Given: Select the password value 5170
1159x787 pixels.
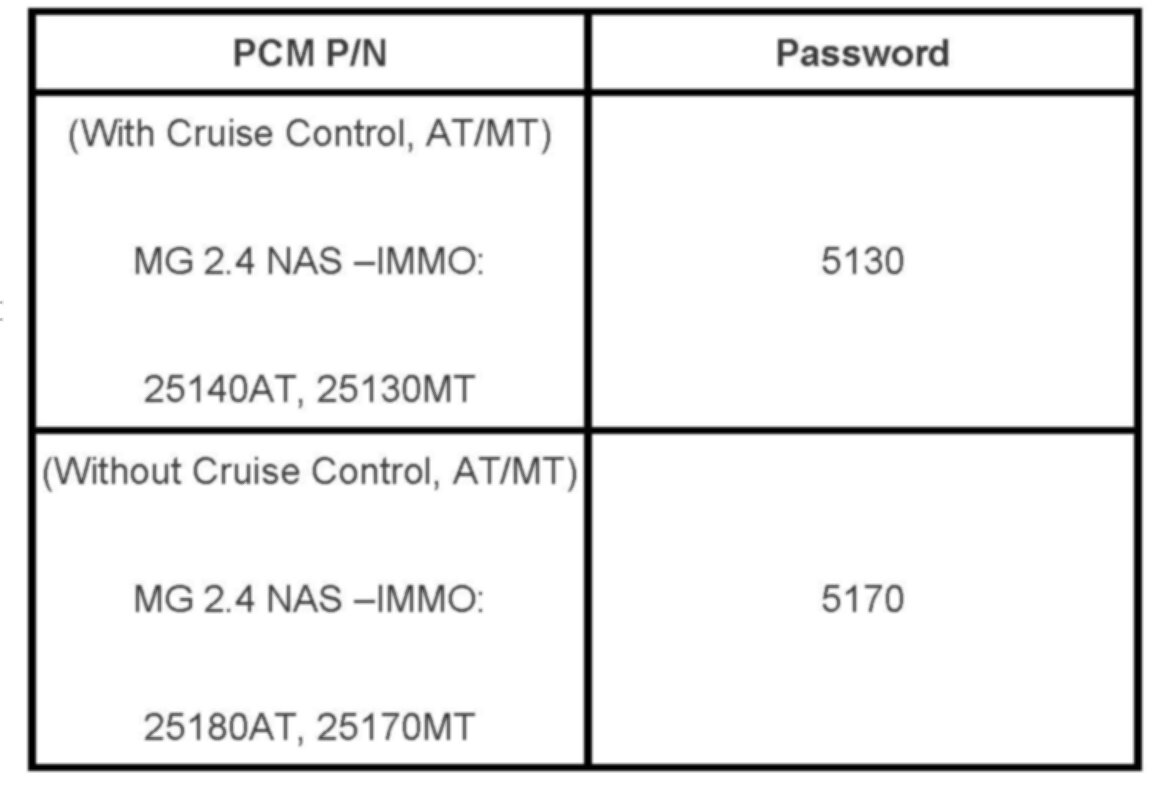Looking at the screenshot, I should click(862, 600).
